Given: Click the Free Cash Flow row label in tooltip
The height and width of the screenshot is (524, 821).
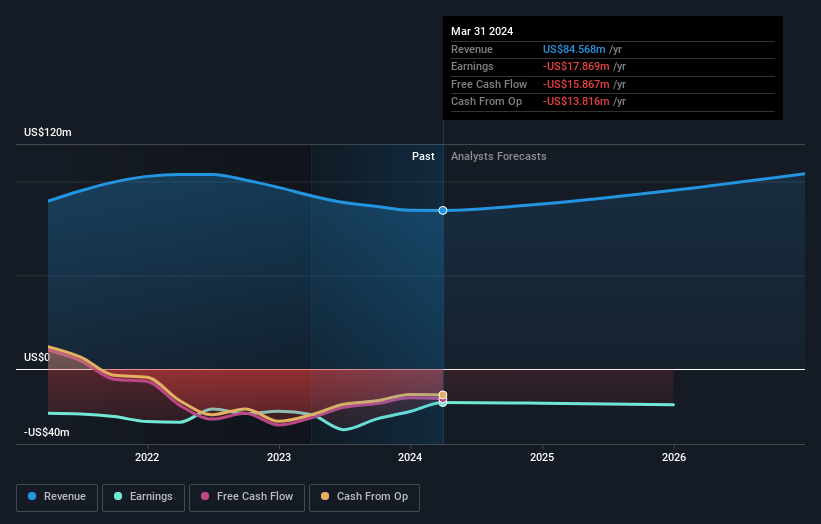Looking at the screenshot, I should click(489, 84).
